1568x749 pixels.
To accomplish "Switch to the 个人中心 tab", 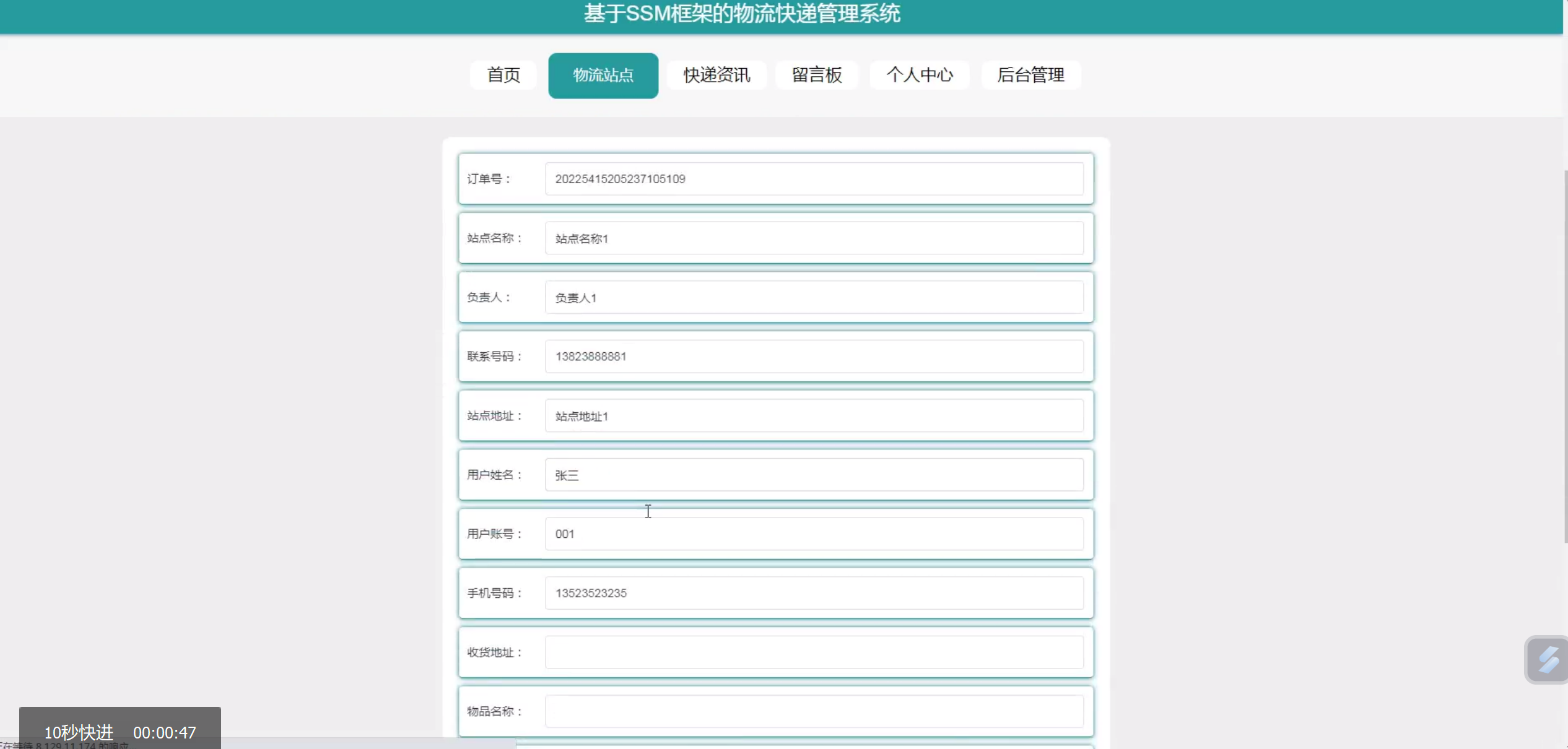I will (919, 75).
